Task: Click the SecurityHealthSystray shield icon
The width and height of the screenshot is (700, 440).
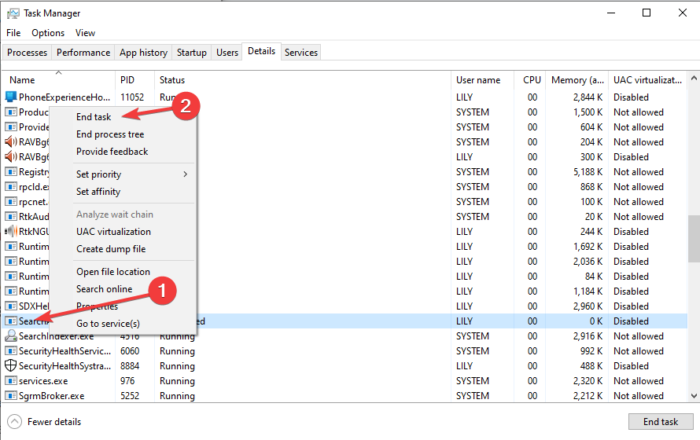Action: point(11,365)
